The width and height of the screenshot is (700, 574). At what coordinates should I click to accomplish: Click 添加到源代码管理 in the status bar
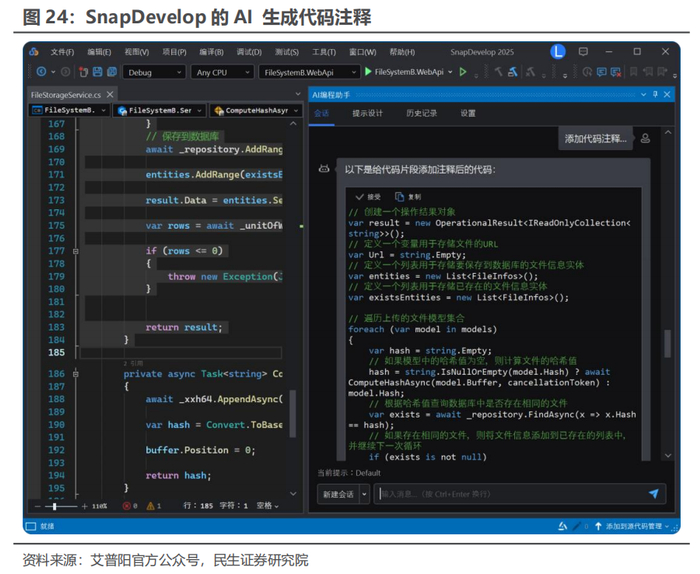[x=633, y=525]
